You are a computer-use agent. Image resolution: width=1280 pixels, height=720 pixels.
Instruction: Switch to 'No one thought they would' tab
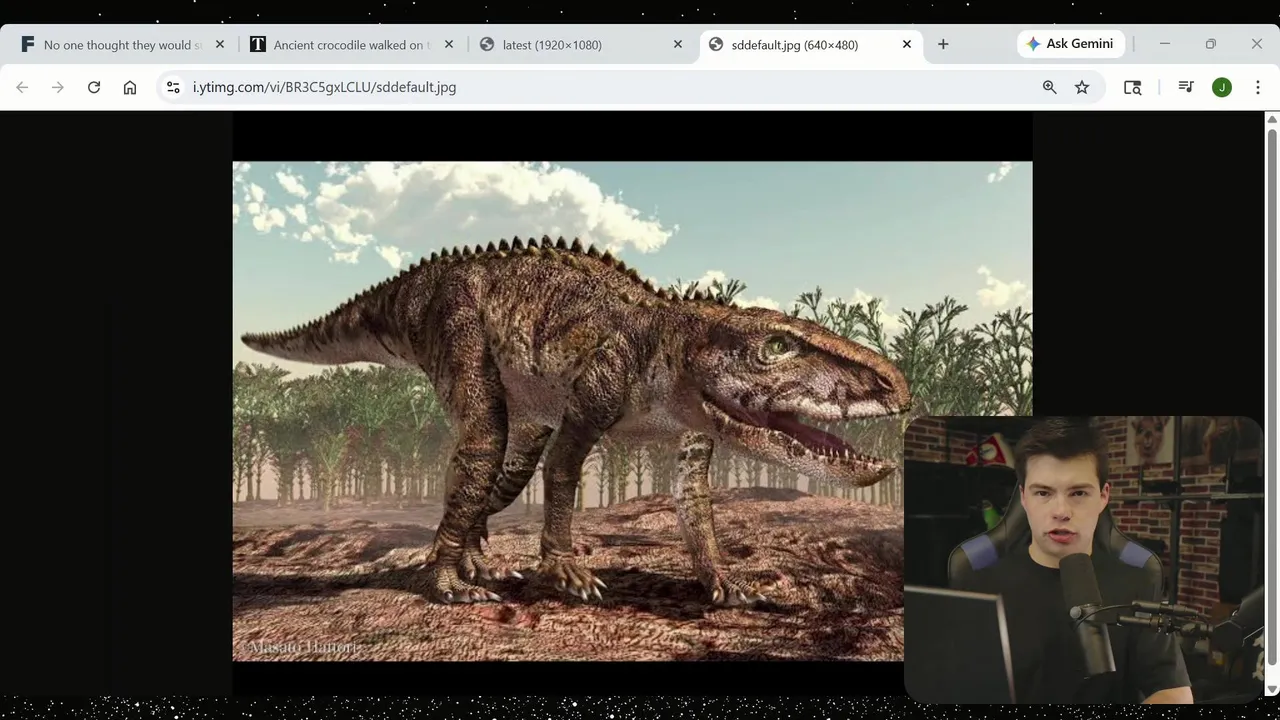coord(124,44)
